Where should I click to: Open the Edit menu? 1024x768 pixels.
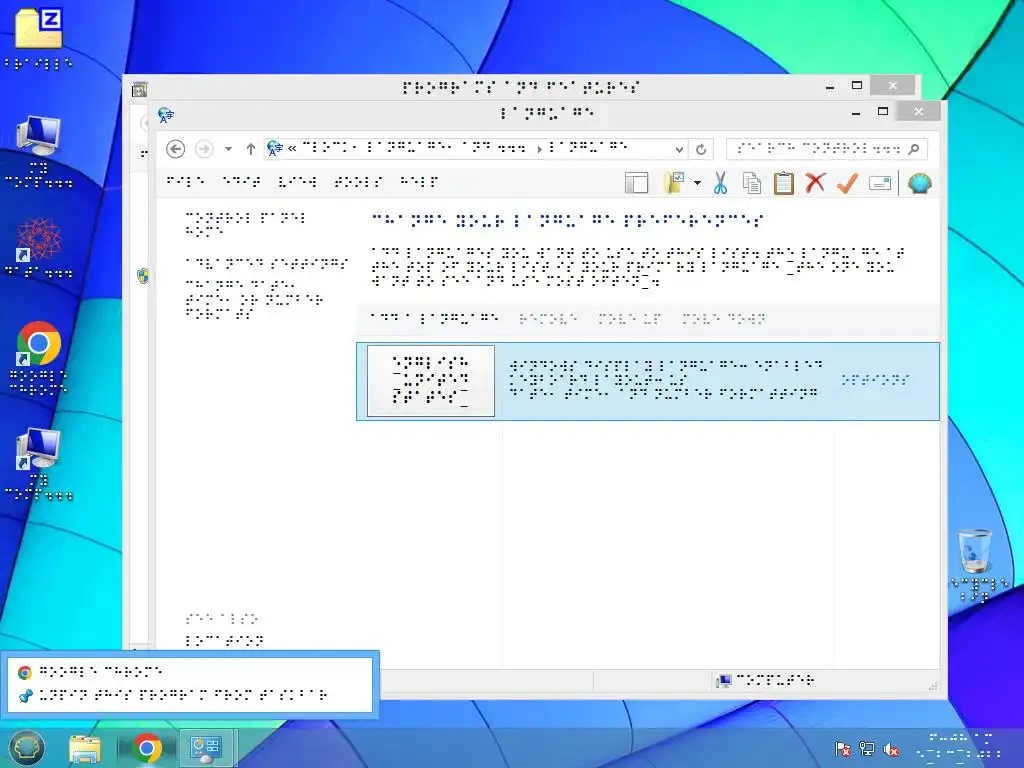pos(242,181)
